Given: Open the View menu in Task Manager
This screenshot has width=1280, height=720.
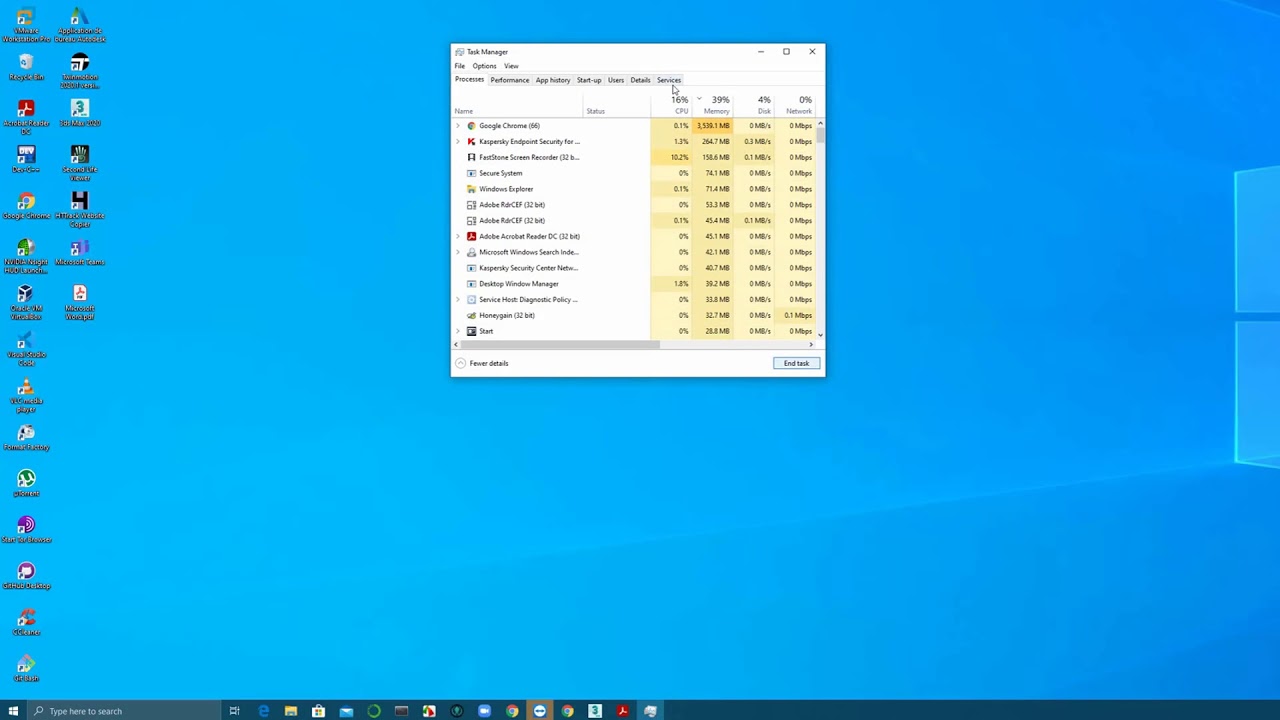Looking at the screenshot, I should pyautogui.click(x=511, y=66).
